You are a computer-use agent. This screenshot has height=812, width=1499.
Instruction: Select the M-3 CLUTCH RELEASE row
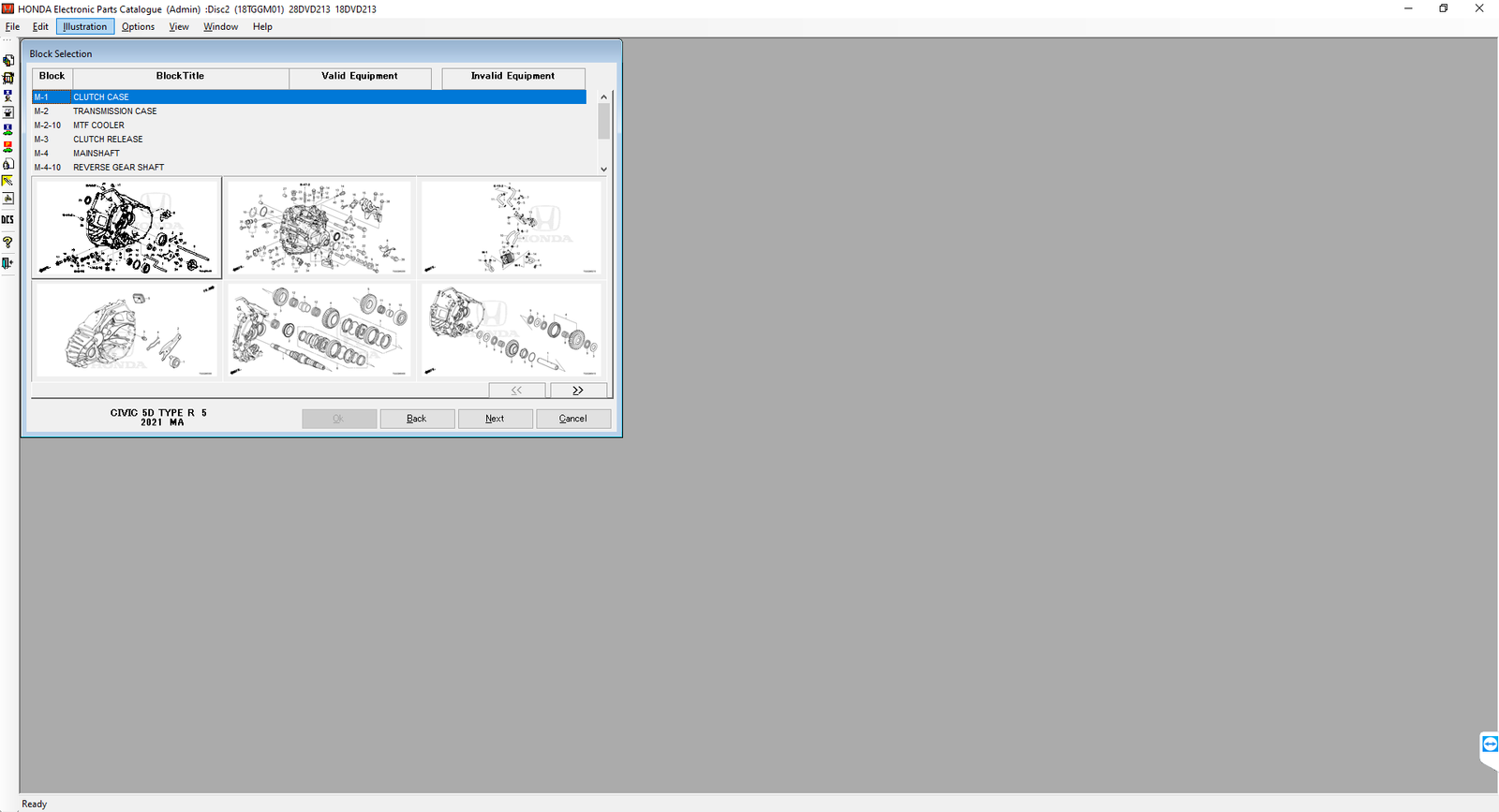coord(309,140)
